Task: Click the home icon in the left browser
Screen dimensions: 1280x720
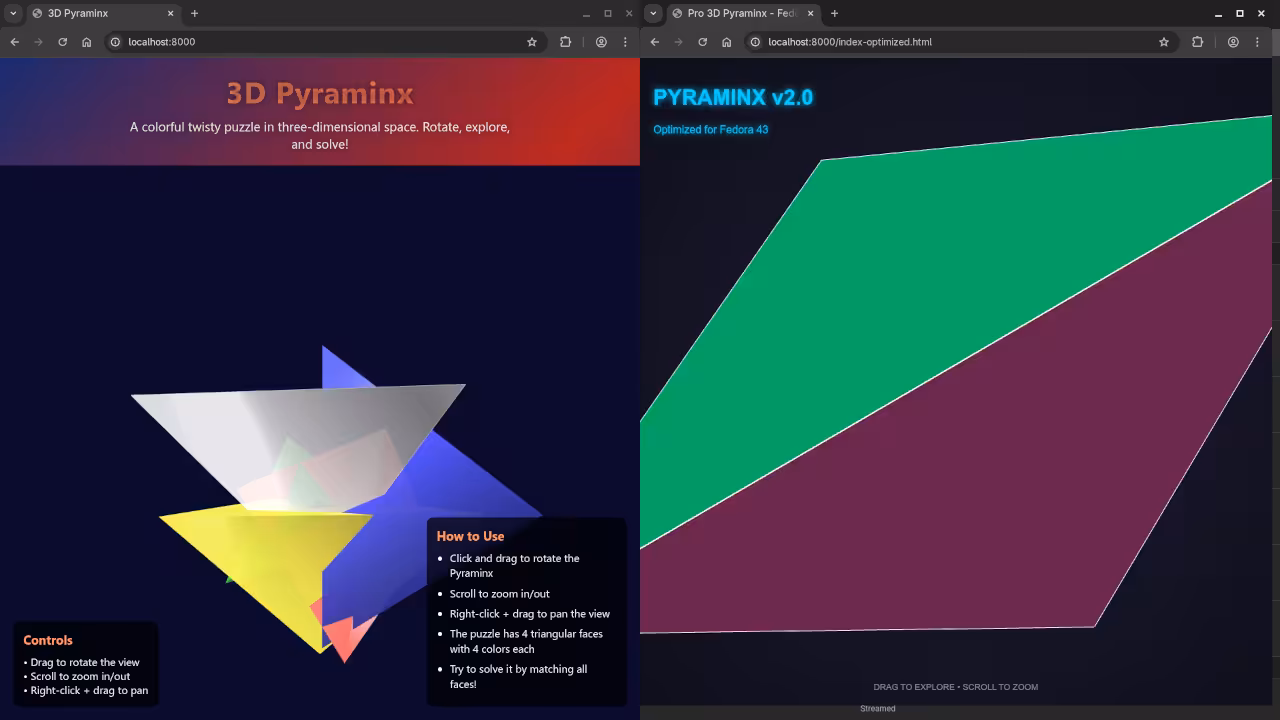Action: pyautogui.click(x=86, y=42)
